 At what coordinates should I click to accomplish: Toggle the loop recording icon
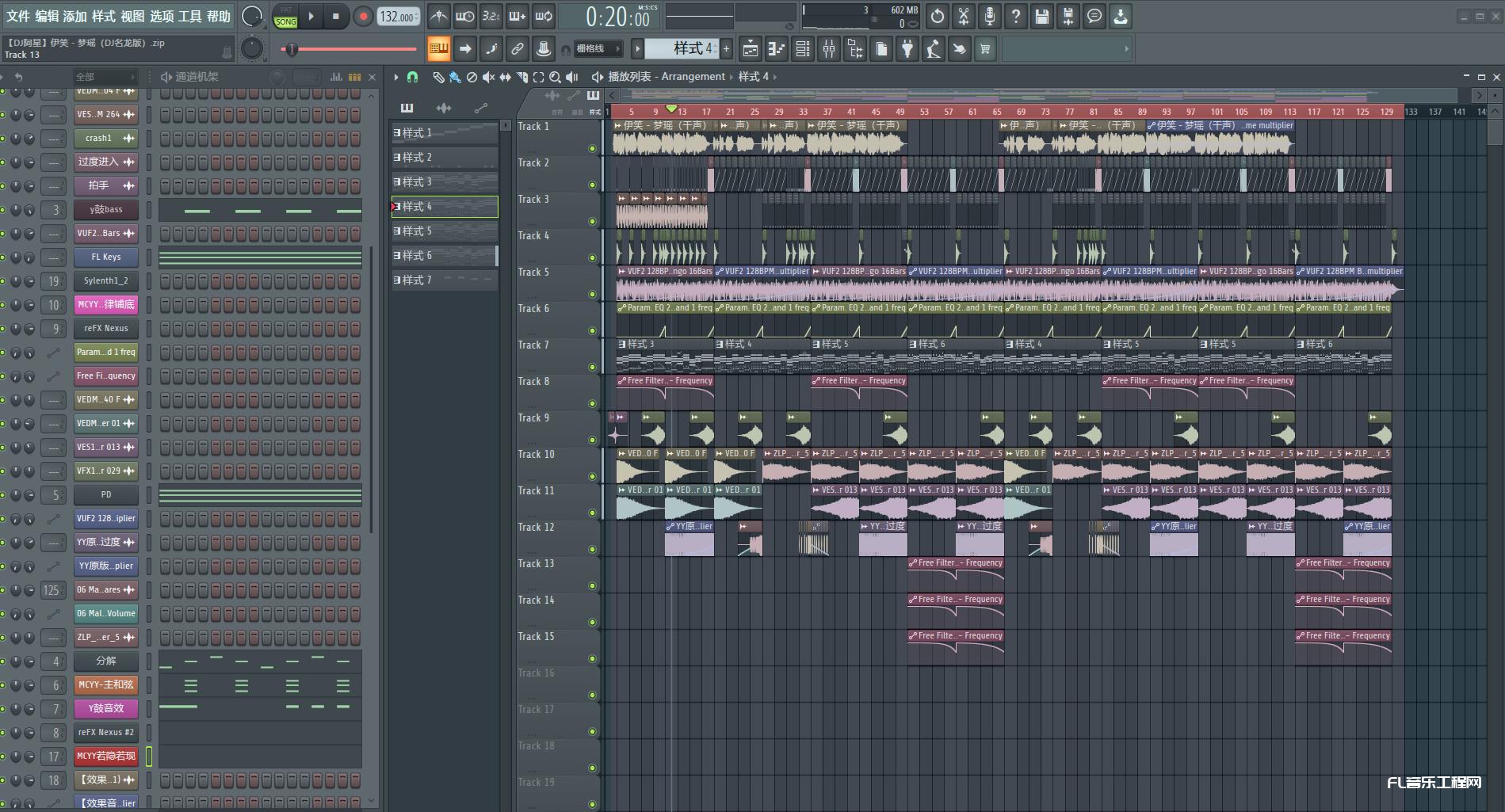(543, 16)
